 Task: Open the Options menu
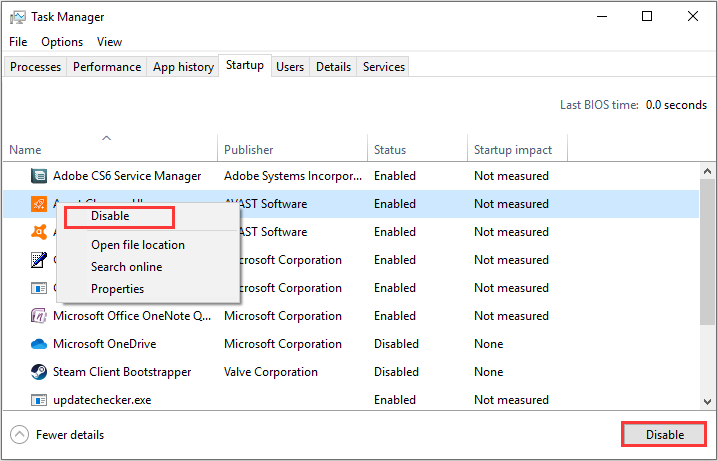point(62,42)
